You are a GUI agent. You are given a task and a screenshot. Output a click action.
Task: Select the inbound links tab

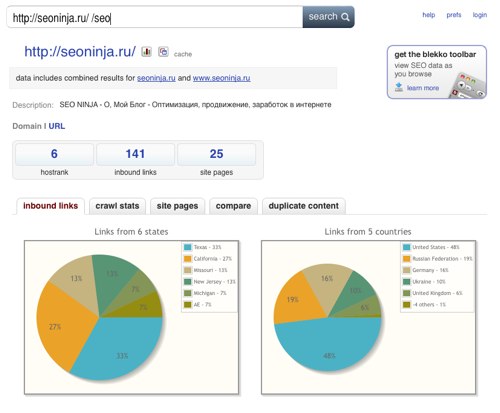pos(51,206)
